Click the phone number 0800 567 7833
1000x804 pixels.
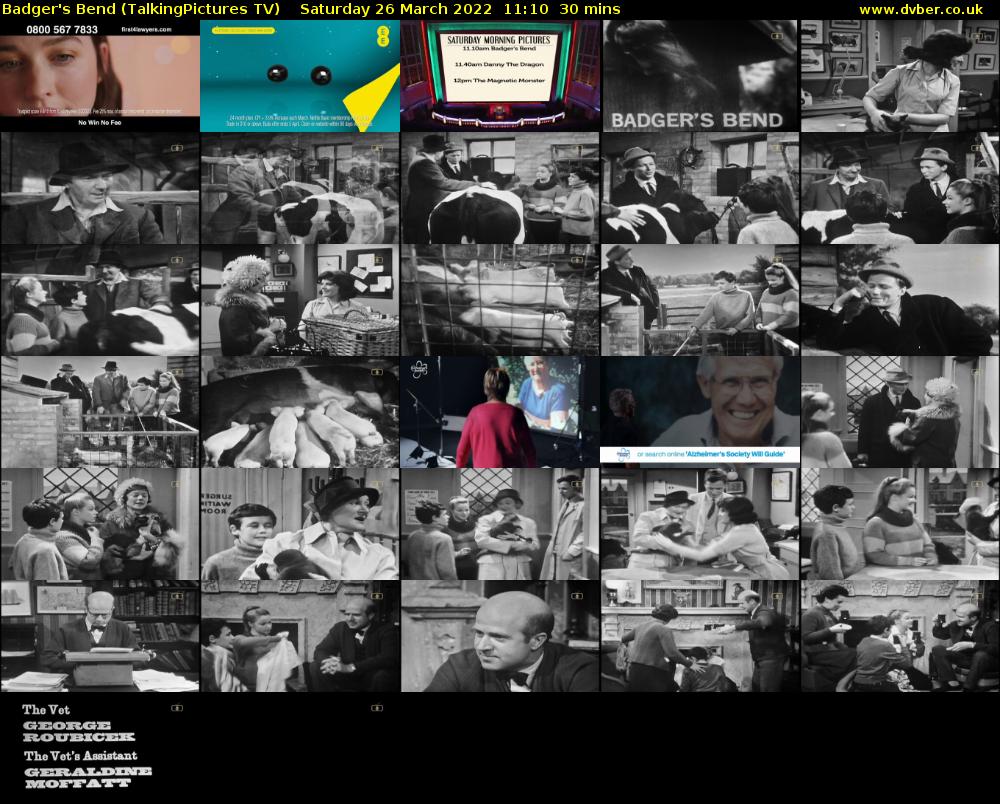pyautogui.click(x=62, y=30)
